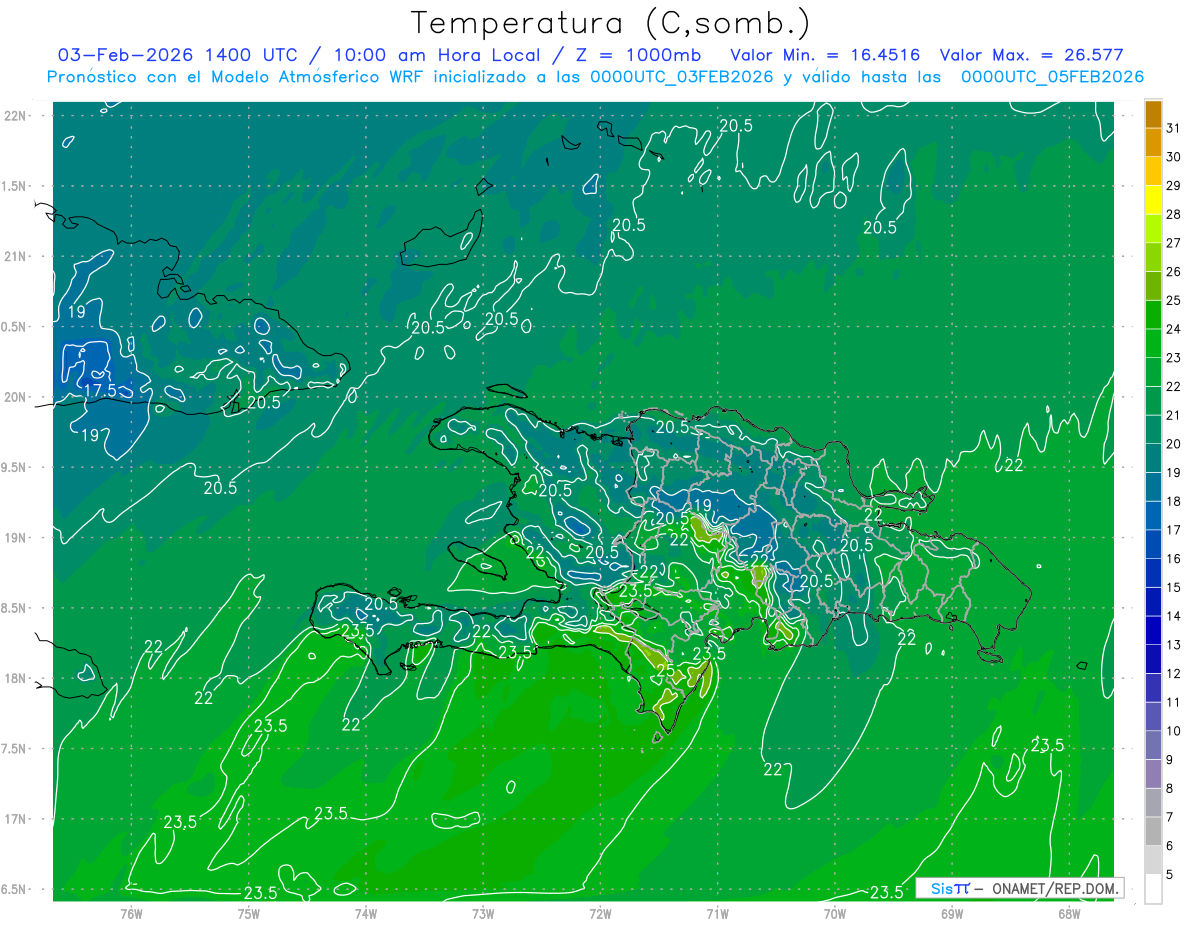This screenshot has height=927, width=1200.
Task: Click the color-scale label "25"
Action: [x=1174, y=300]
